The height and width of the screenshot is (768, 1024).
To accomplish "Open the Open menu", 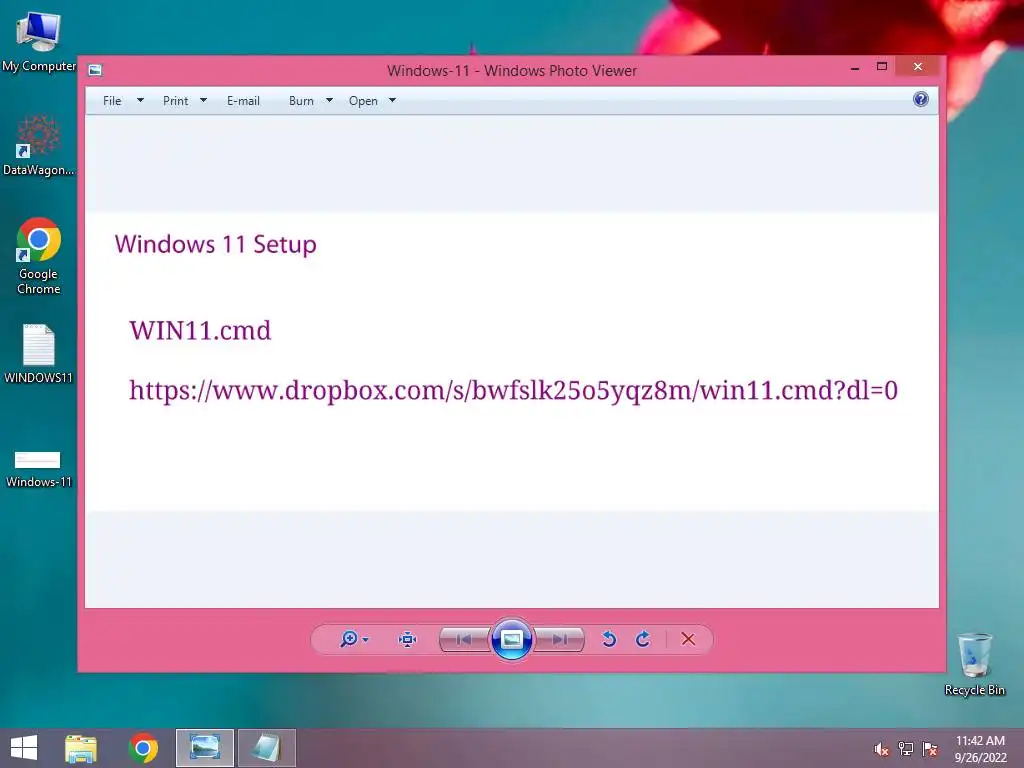I will click(363, 101).
